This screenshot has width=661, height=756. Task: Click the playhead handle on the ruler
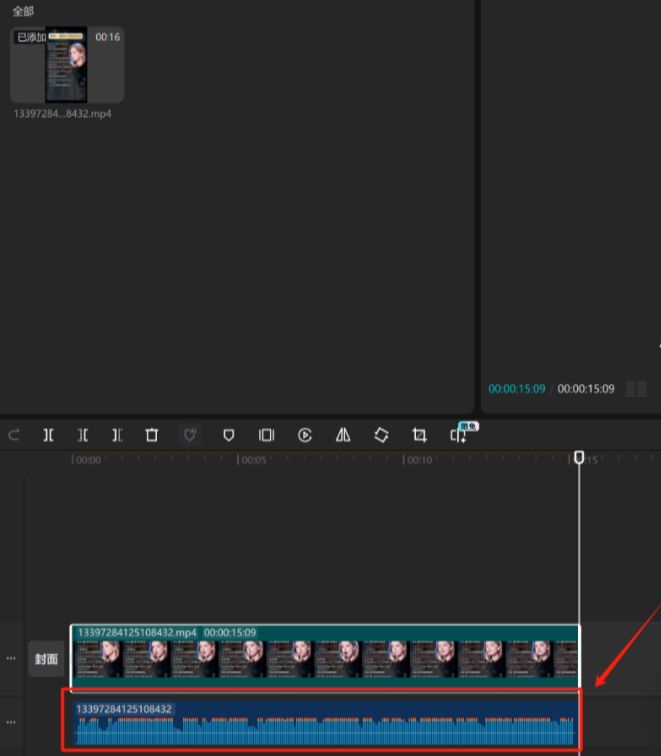click(x=578, y=458)
